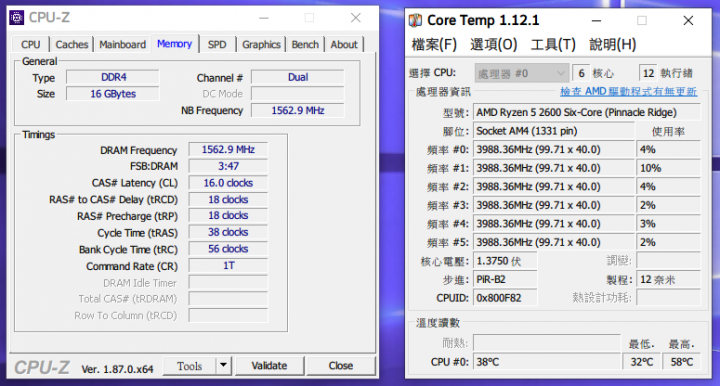This screenshot has height=386, width=720.
Task: Click the Validate button
Action: 270,366
